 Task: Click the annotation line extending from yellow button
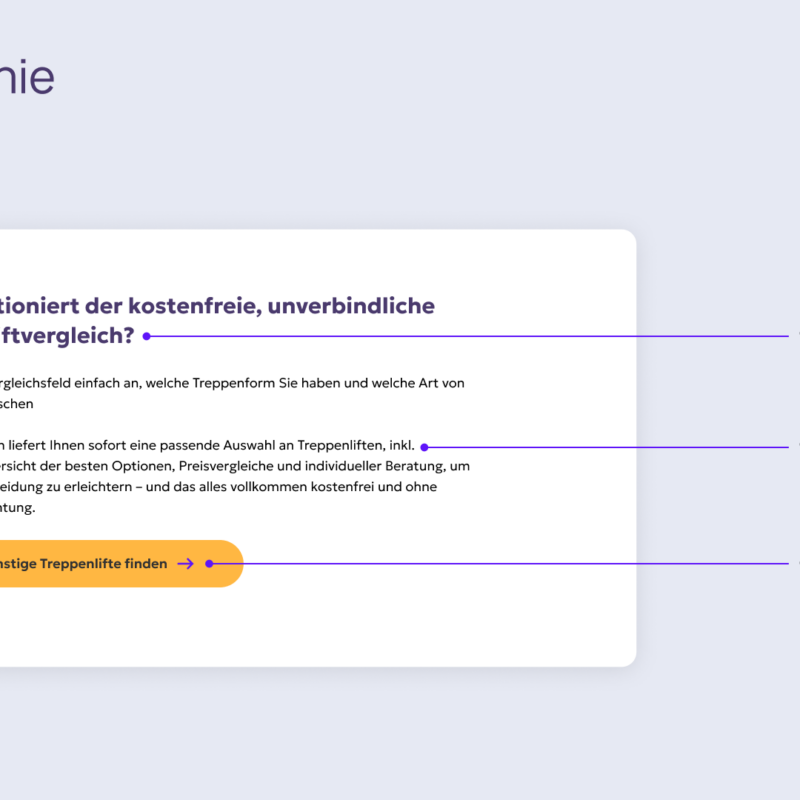tap(501, 564)
